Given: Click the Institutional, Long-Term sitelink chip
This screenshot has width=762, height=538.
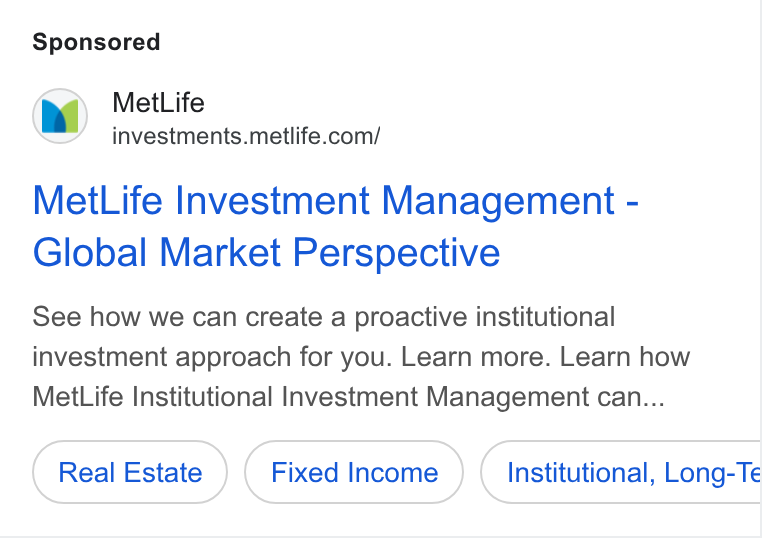Looking at the screenshot, I should pos(621,472).
